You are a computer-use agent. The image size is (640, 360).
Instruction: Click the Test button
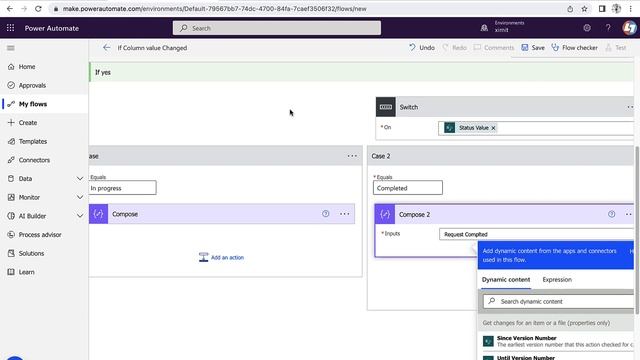[x=616, y=48]
